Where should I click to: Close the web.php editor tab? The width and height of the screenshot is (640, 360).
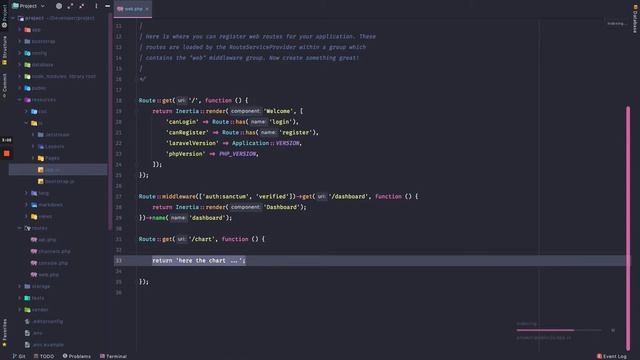coord(147,9)
